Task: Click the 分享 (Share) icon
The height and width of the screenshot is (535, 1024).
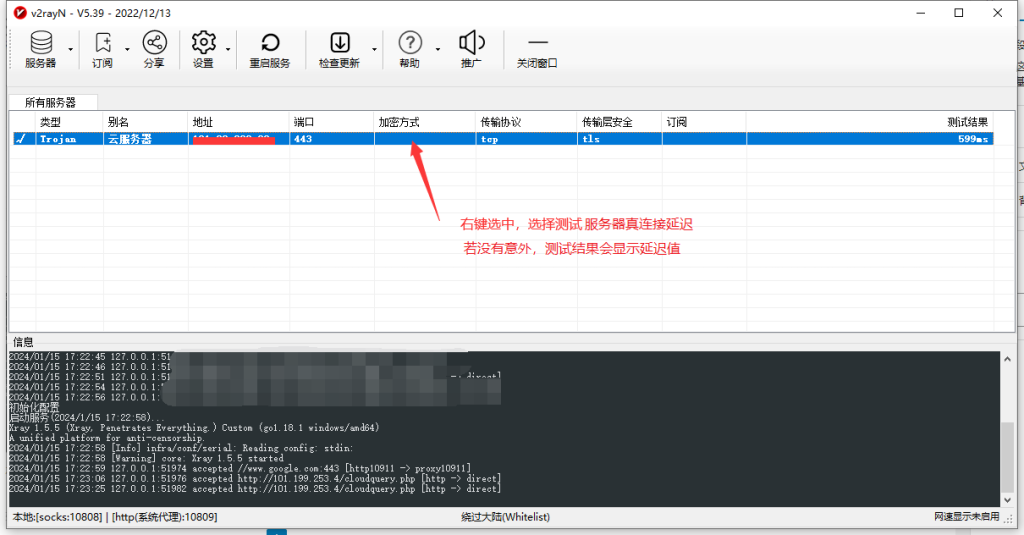Action: pos(154,49)
